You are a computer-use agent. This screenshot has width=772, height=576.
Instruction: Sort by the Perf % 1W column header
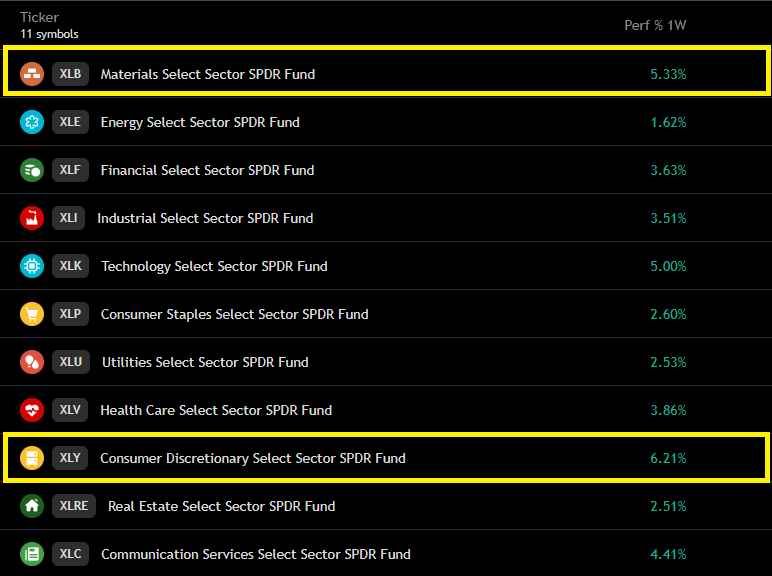point(655,25)
